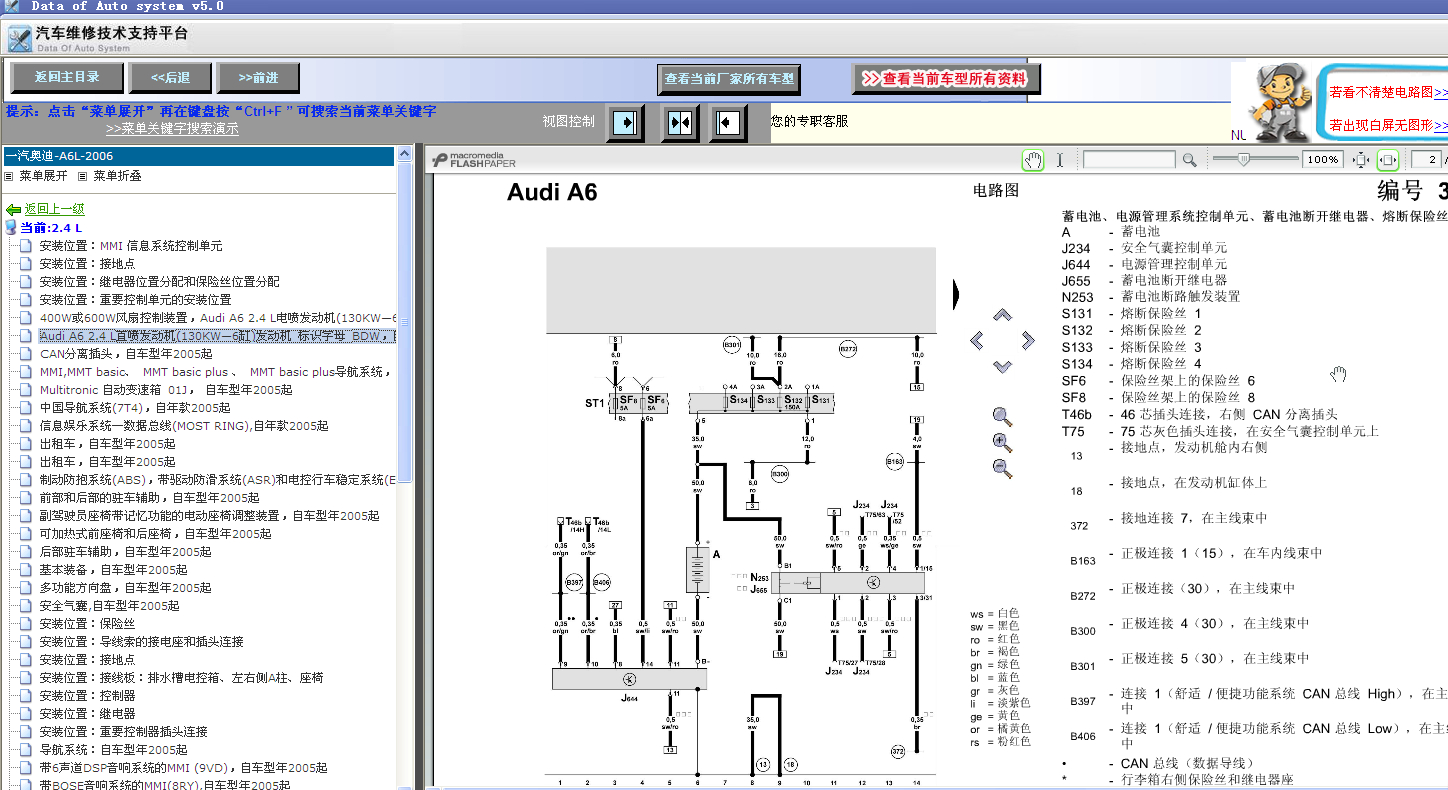The height and width of the screenshot is (790, 1448).
Task: Open the 菜单关键字搜索演示 link
Action: click(172, 129)
